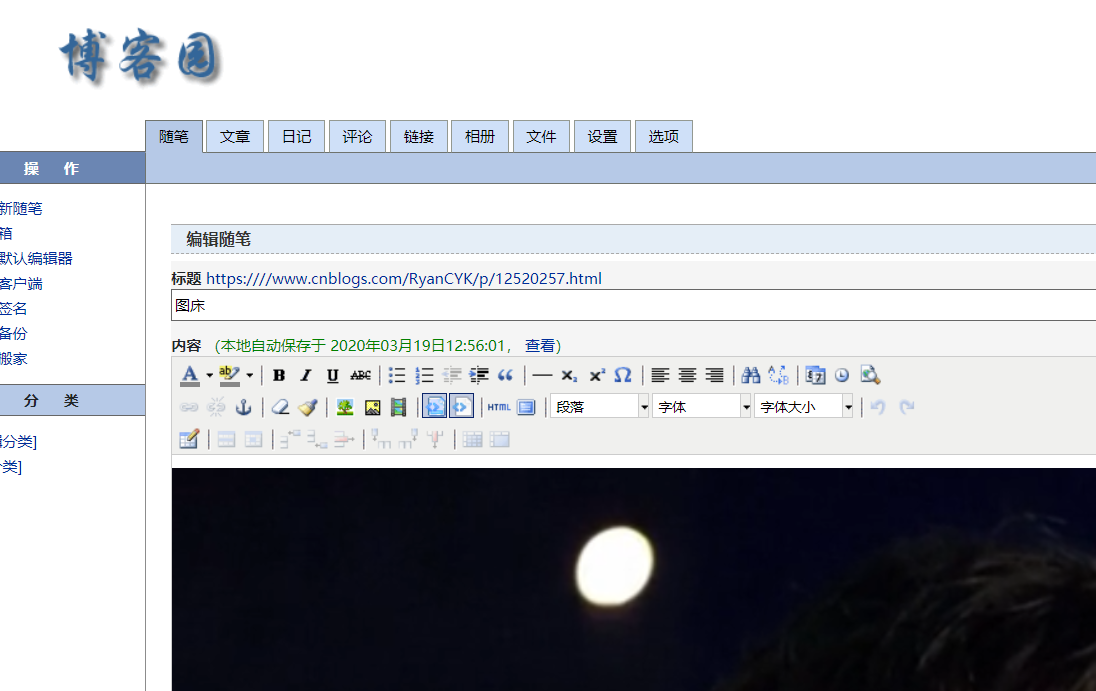Toggle the bulleted list

pos(397,375)
